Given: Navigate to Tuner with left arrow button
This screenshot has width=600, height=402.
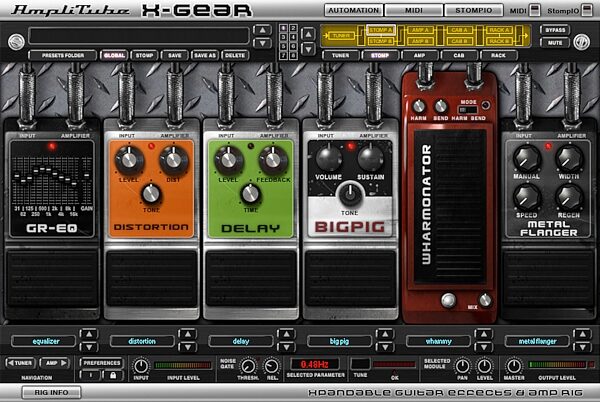Looking at the screenshot, I should pyautogui.click(x=20, y=363).
